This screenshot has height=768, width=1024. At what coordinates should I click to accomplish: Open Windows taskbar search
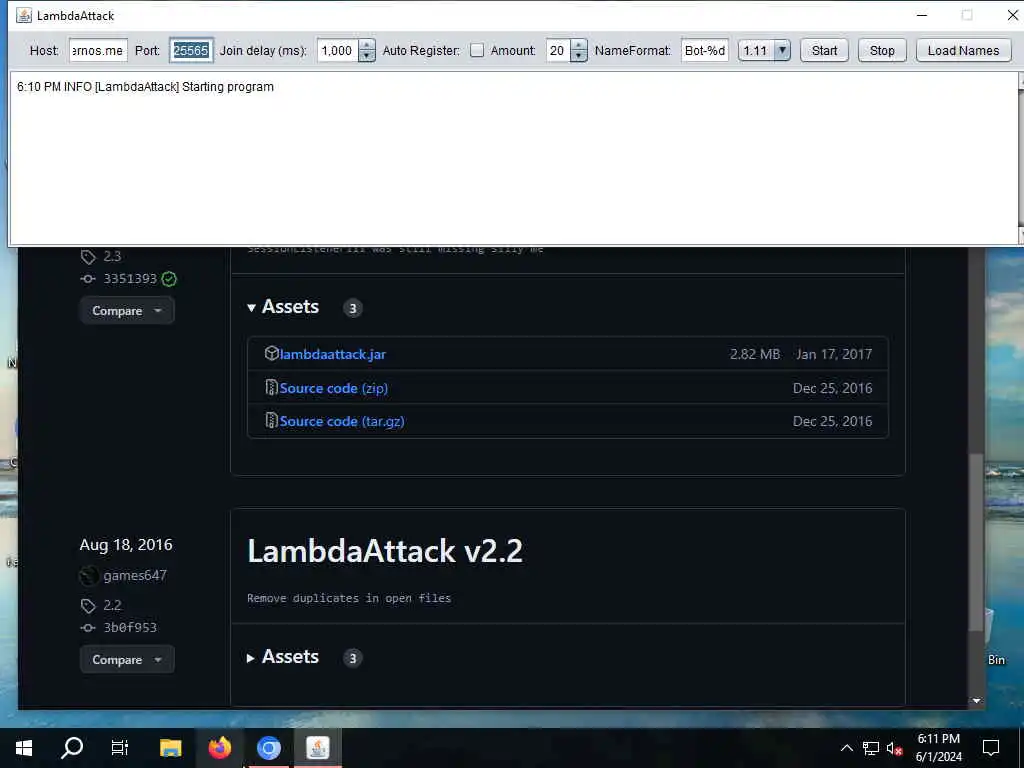(x=72, y=748)
